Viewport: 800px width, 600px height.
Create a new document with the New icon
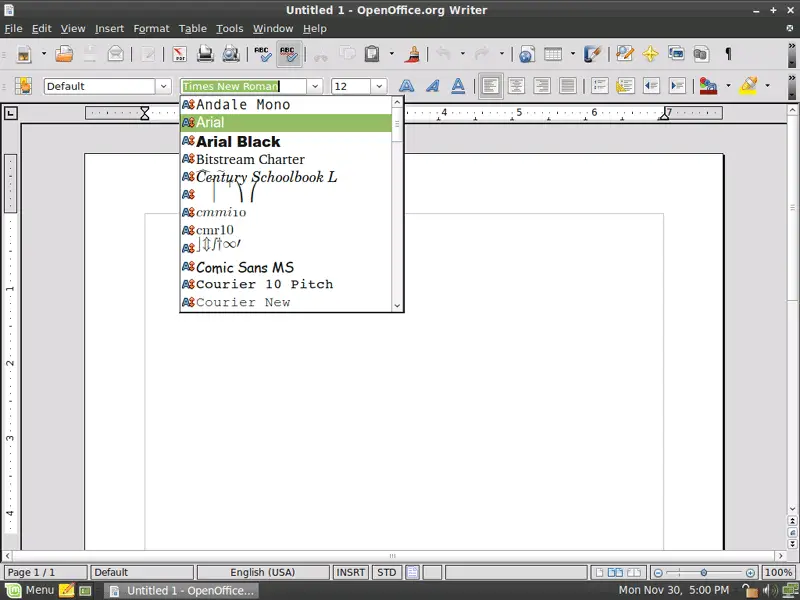(23, 54)
